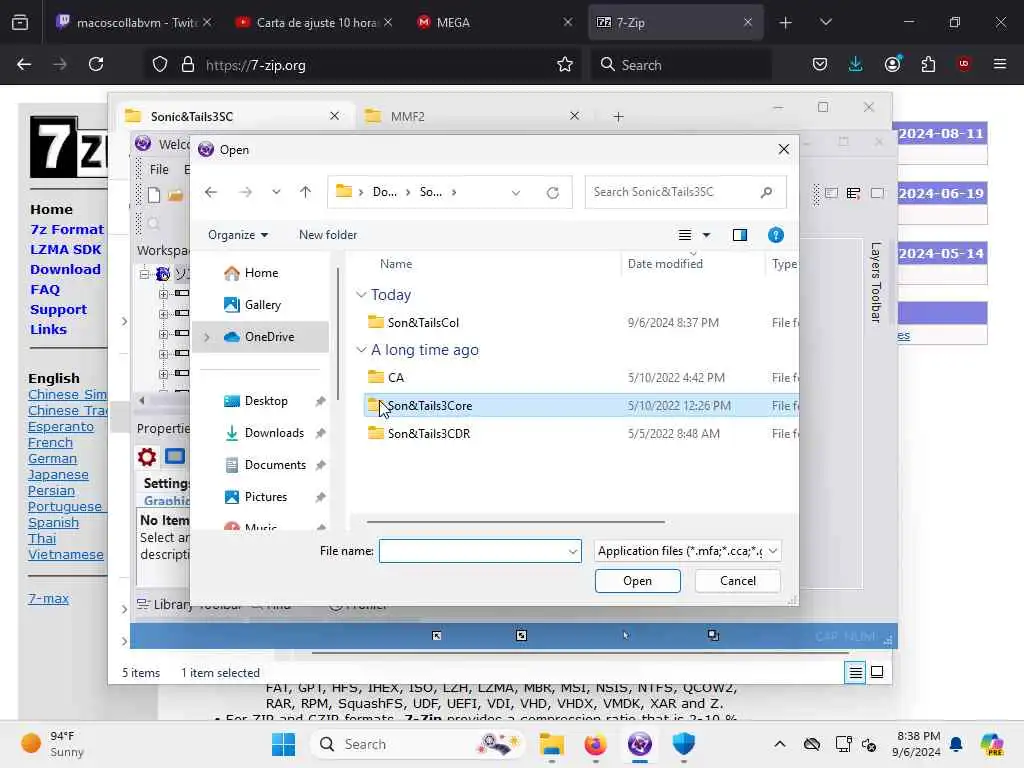1024x768 pixels.
Task: Click the Open button in the dialog
Action: 637,581
